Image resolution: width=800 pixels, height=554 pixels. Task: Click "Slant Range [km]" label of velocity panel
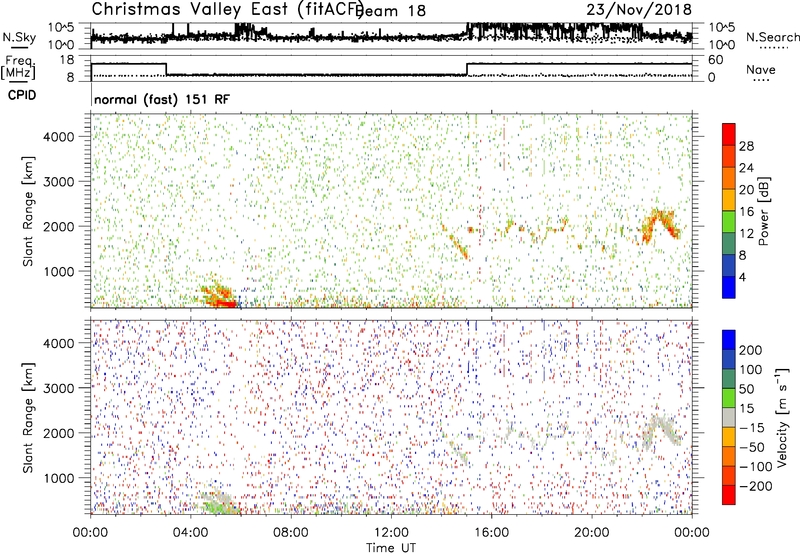coord(28,418)
